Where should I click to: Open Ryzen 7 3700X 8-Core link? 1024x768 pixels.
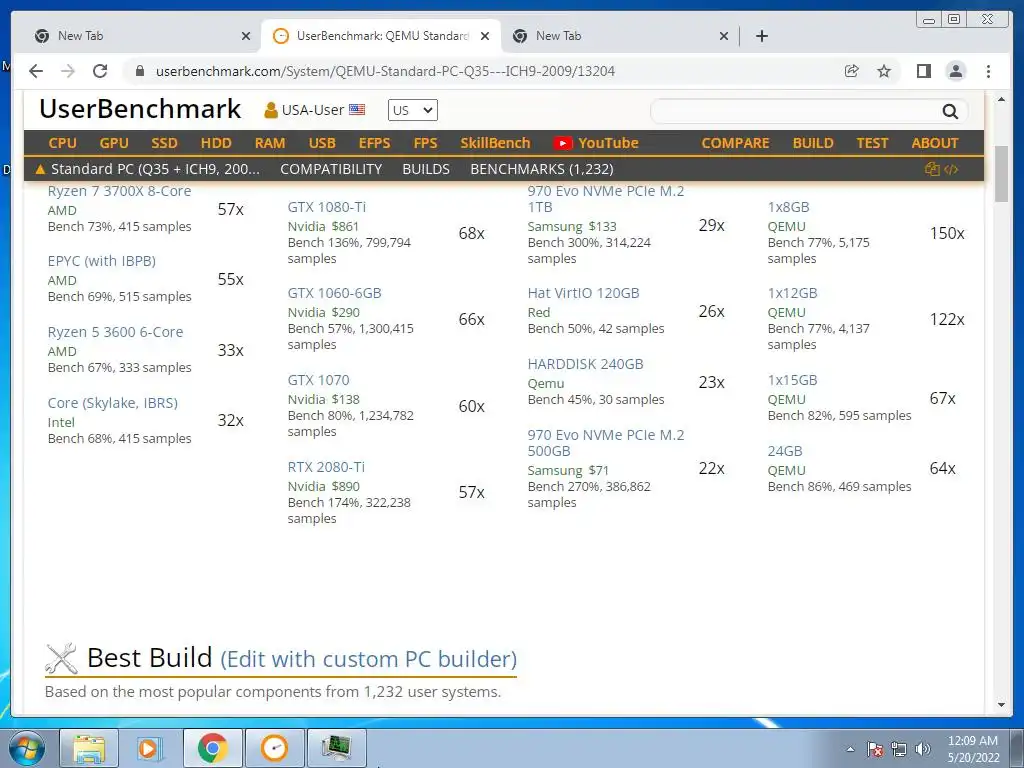pyautogui.click(x=120, y=191)
